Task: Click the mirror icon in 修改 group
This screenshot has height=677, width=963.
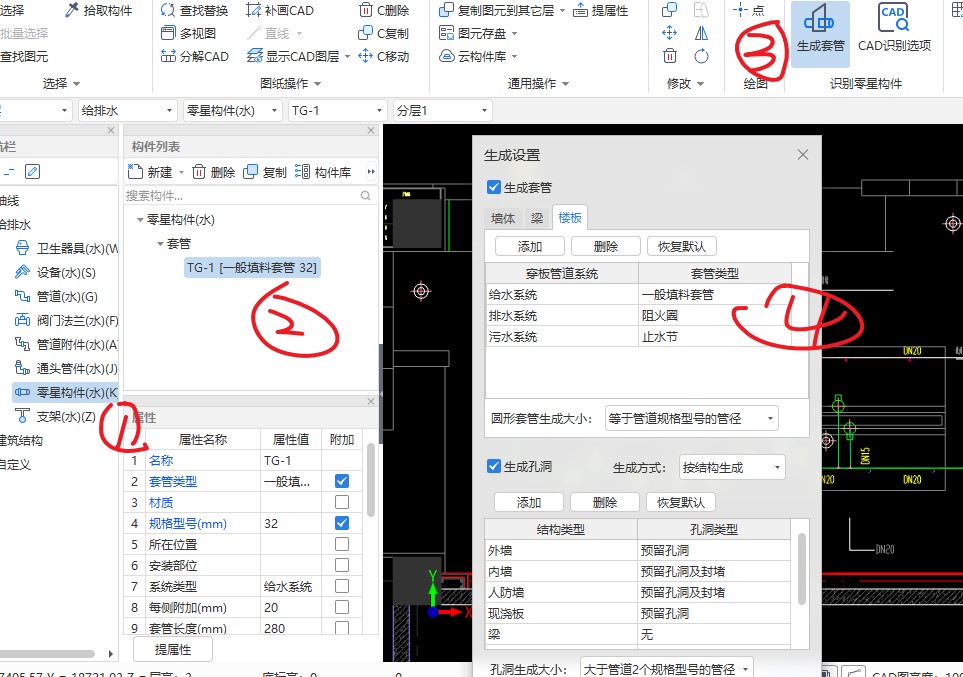Action: pos(701,33)
